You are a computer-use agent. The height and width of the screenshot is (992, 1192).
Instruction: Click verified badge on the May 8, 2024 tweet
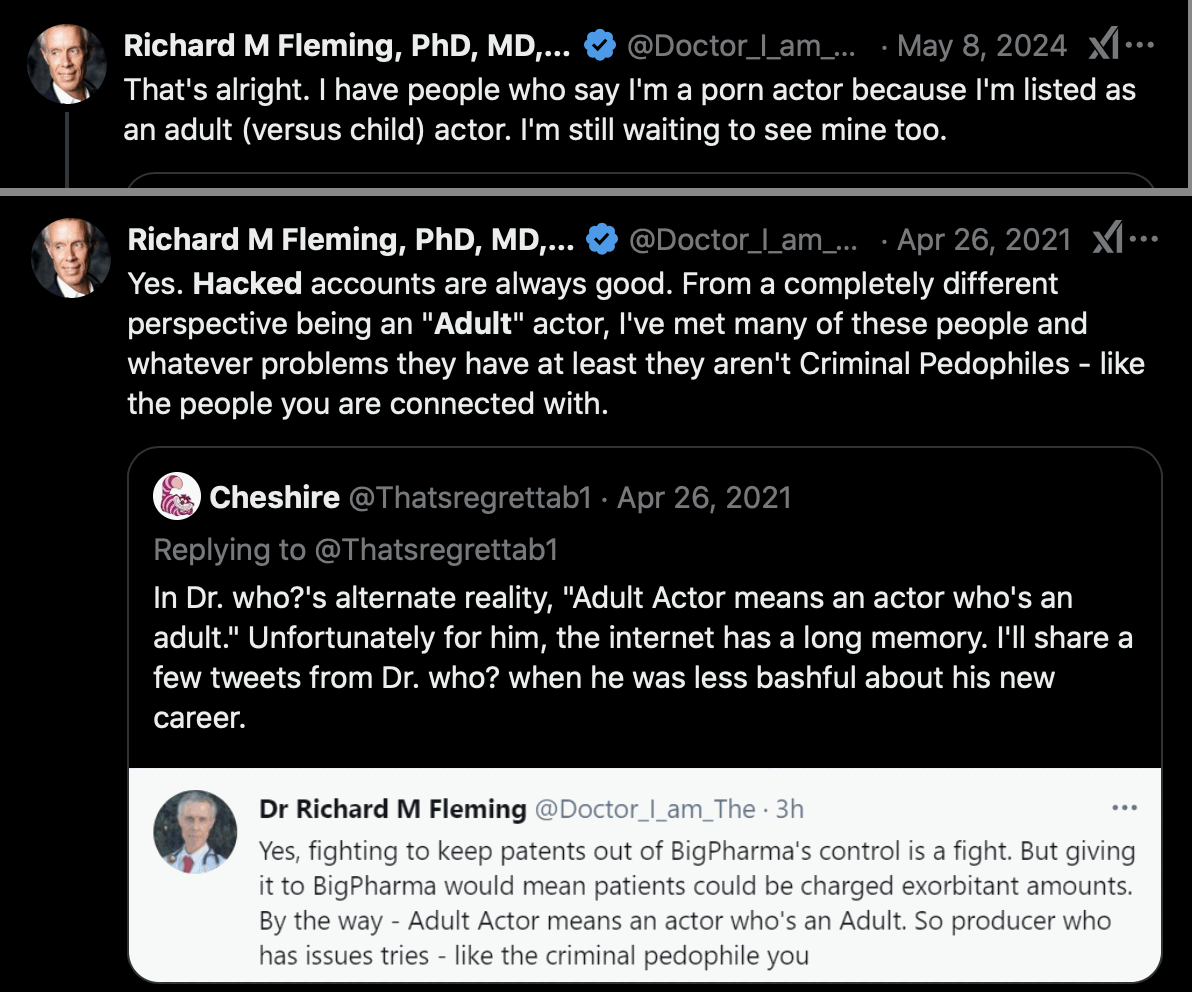[x=598, y=46]
